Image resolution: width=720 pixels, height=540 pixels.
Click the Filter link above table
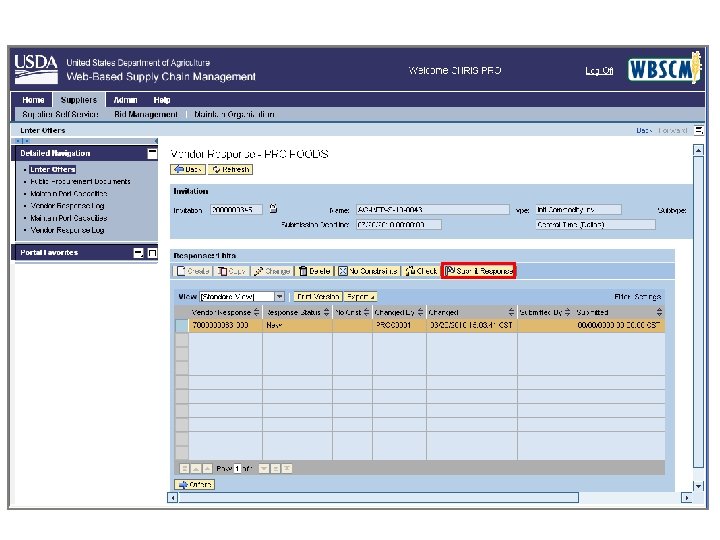click(622, 297)
